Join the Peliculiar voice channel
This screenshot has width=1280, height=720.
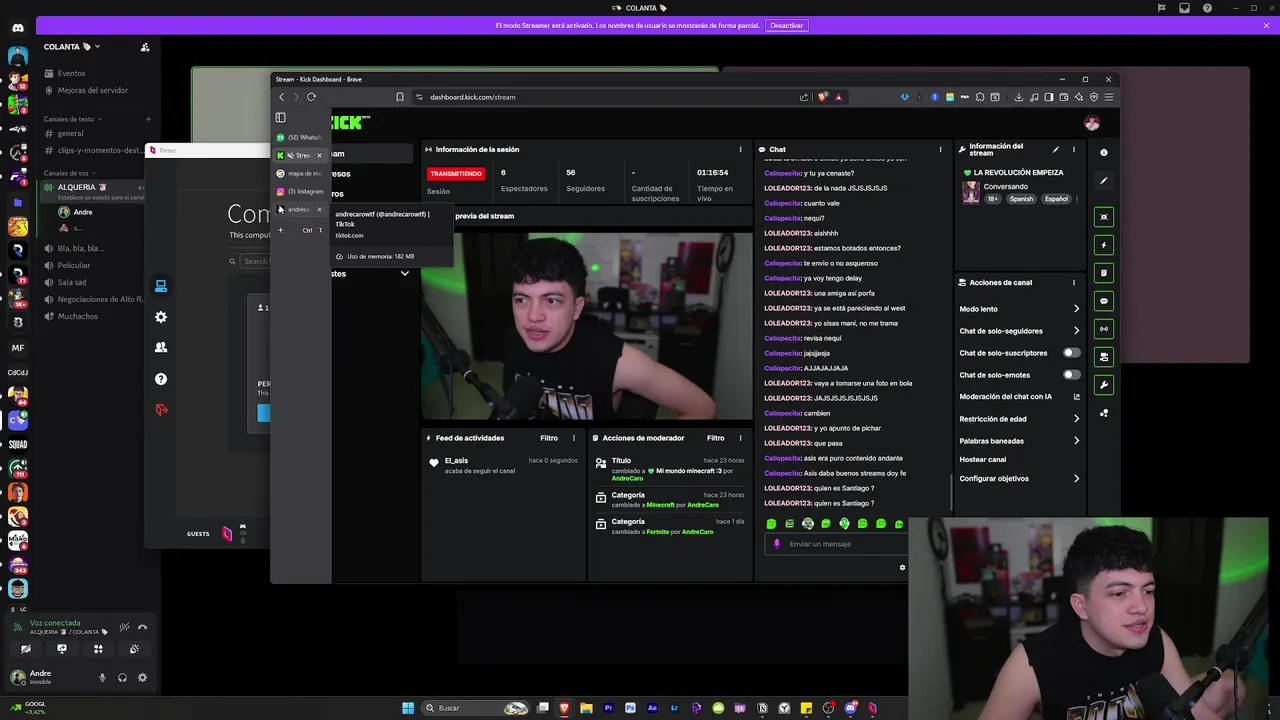click(x=74, y=265)
